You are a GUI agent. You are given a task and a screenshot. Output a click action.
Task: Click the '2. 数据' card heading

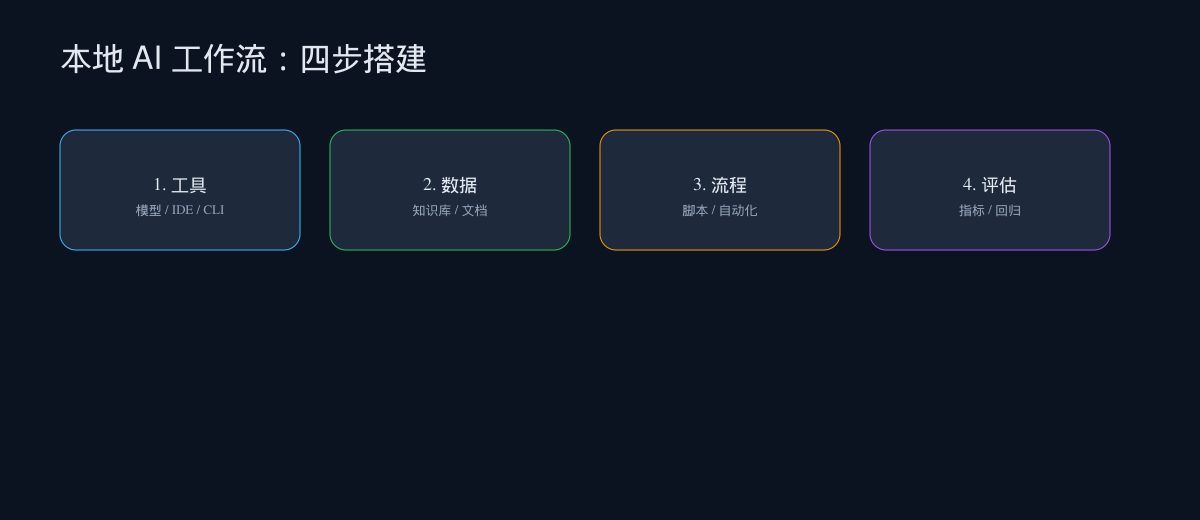tap(450, 185)
